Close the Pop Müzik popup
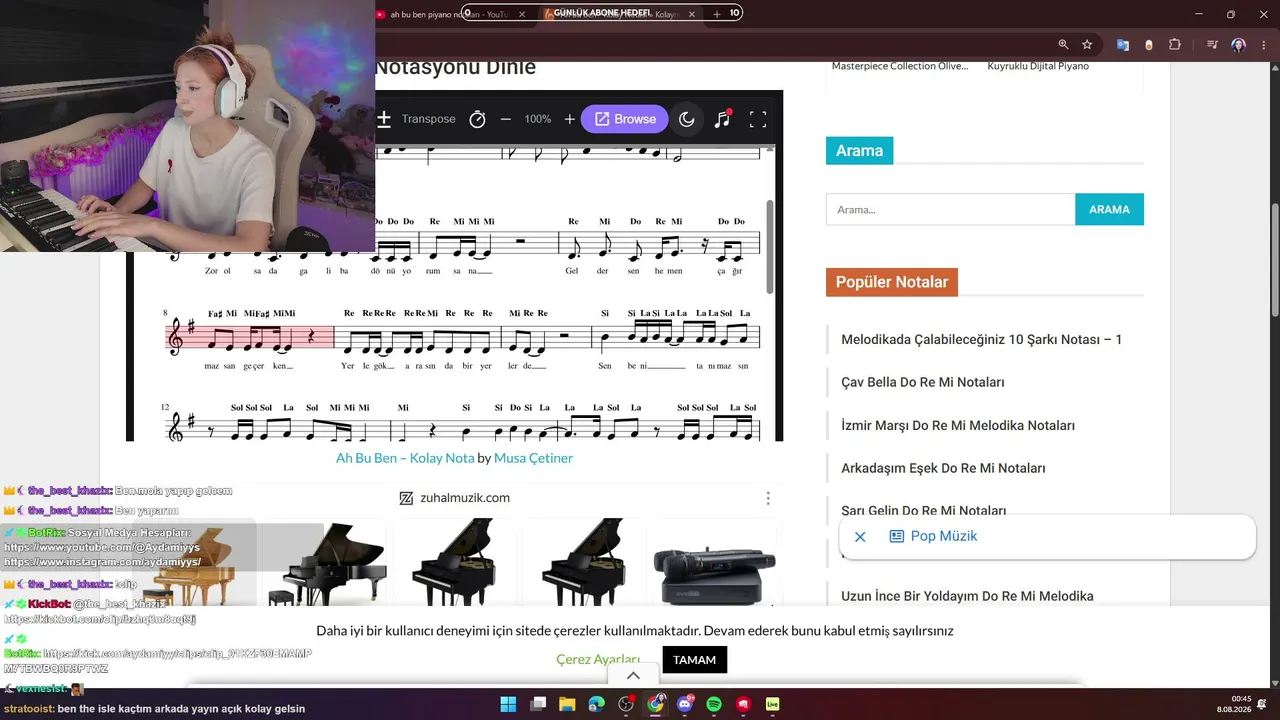 (x=860, y=537)
